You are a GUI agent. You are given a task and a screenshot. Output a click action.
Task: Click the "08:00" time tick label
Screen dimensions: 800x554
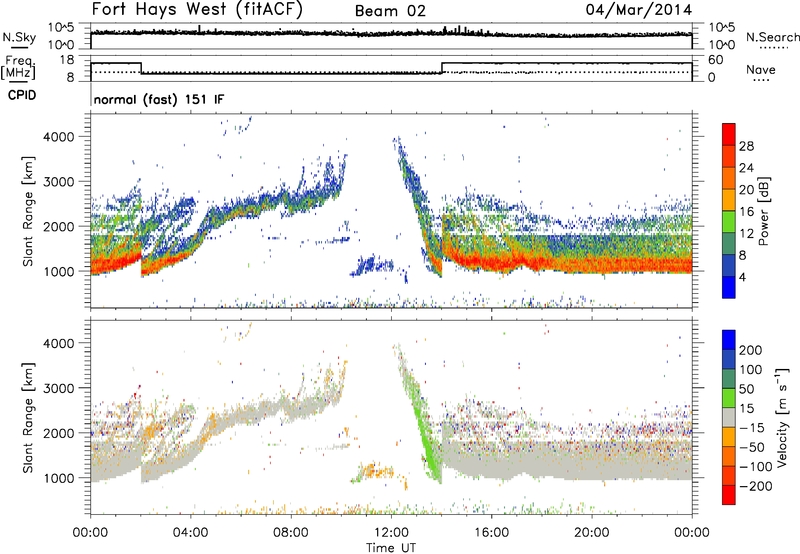[290, 533]
